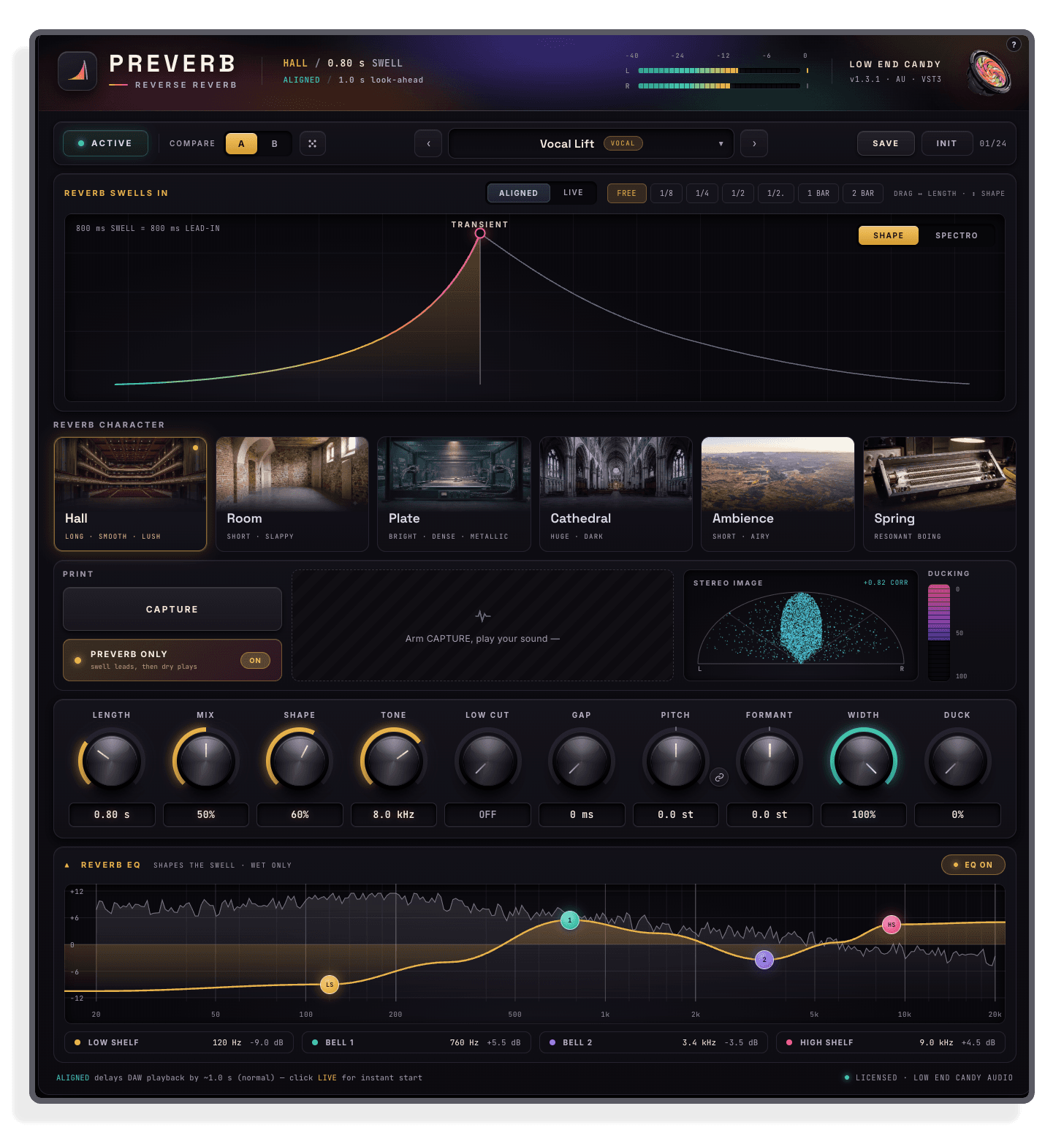
Task: Click the DUCK knob
Action: pos(957,761)
